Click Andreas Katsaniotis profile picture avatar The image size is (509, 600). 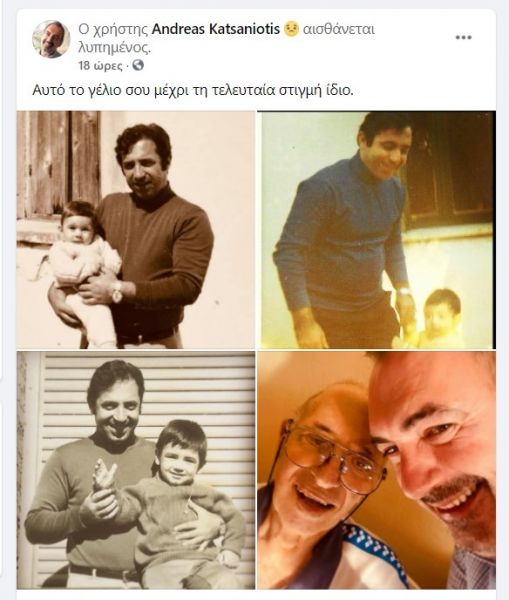(51, 39)
